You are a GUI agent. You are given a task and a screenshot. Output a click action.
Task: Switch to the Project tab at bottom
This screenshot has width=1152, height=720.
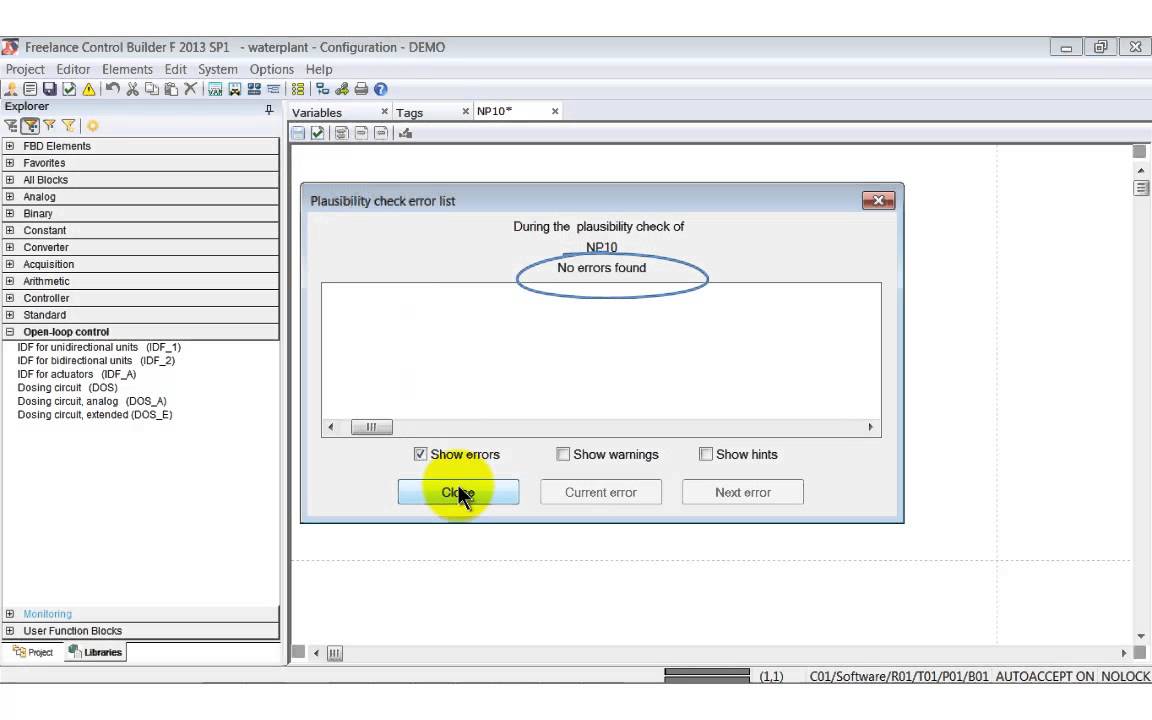pos(33,652)
